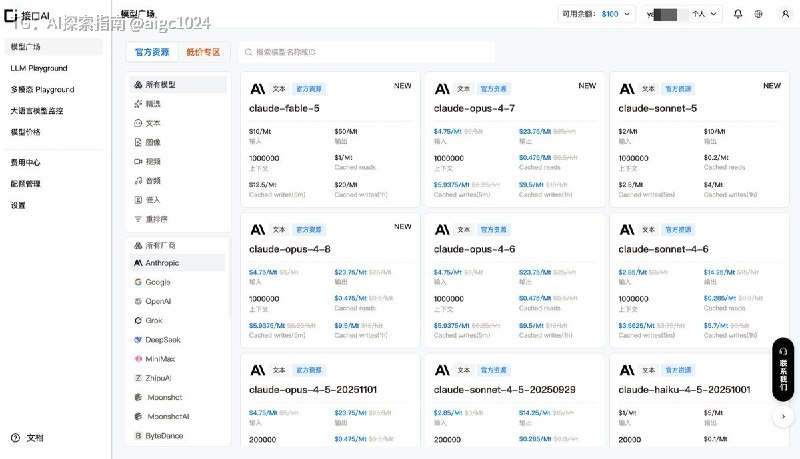Click the 接口AI logo
This screenshot has height=459, width=800.
pos(27,15)
